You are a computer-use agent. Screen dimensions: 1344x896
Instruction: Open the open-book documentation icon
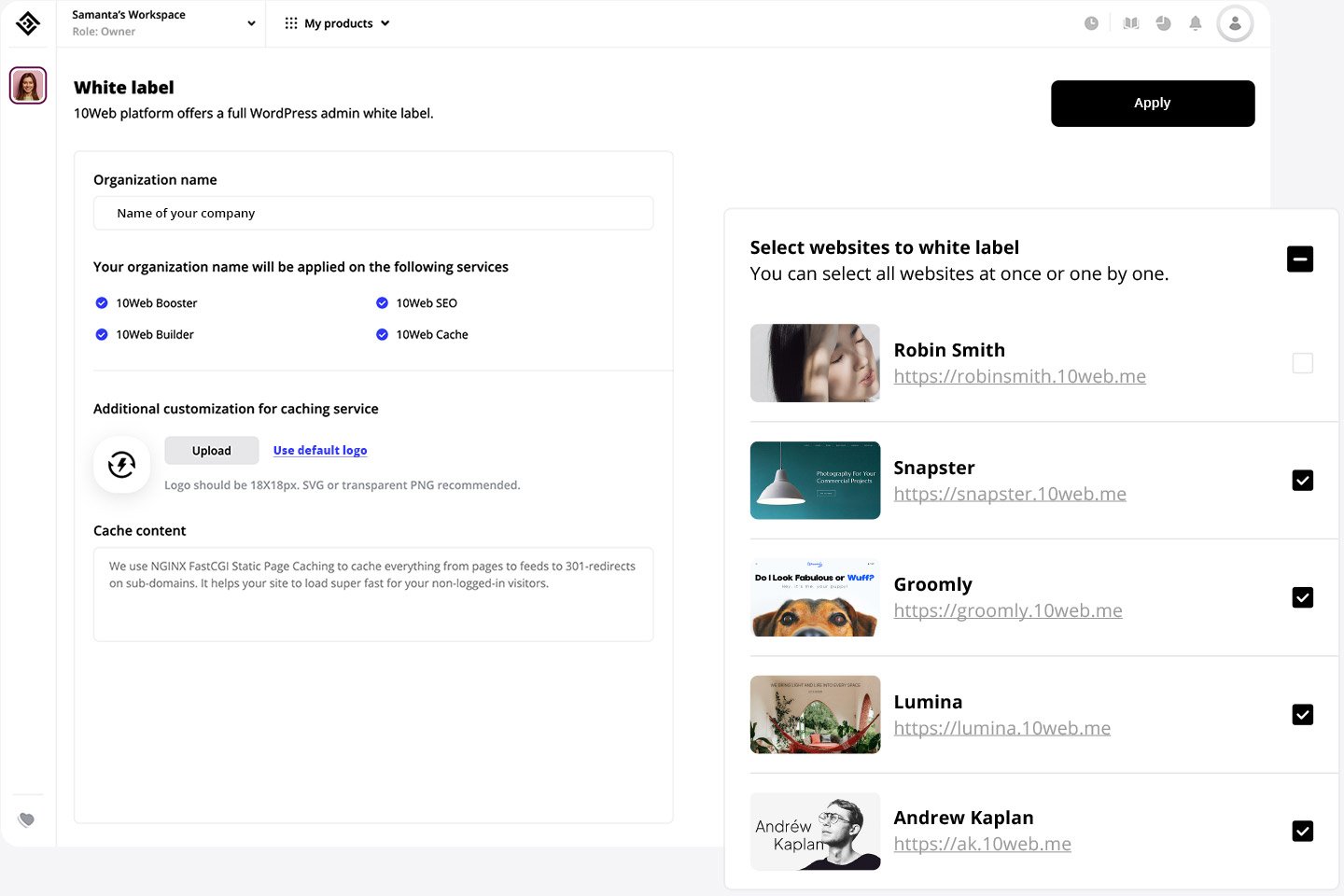pyautogui.click(x=1131, y=23)
